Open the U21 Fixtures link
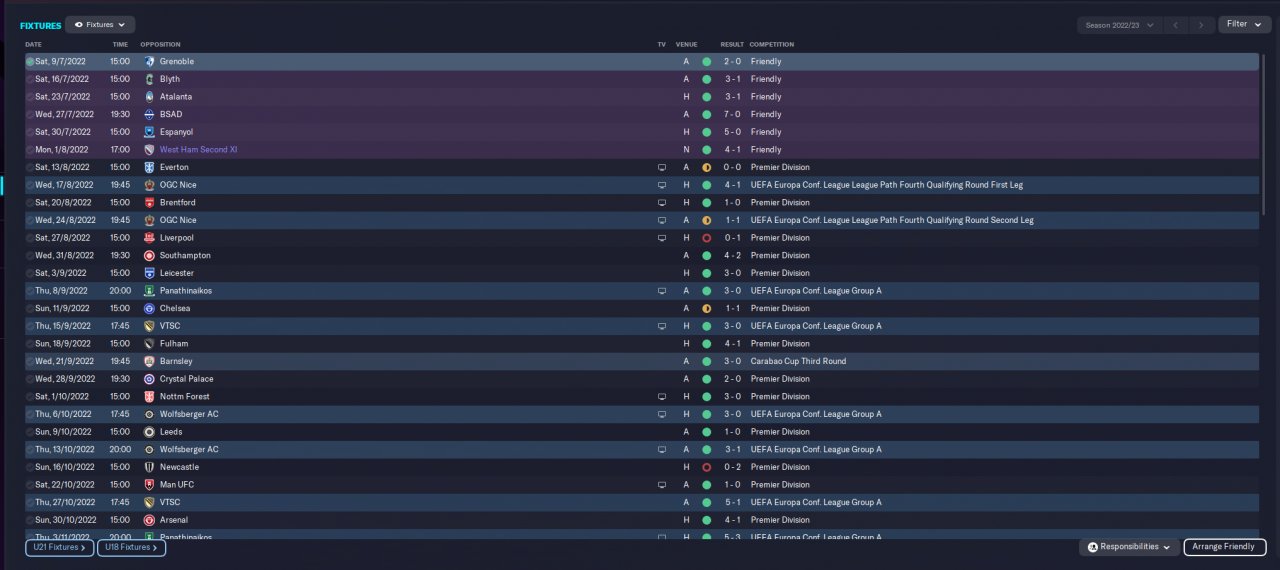Image resolution: width=1280 pixels, height=570 pixels. pyautogui.click(x=60, y=547)
